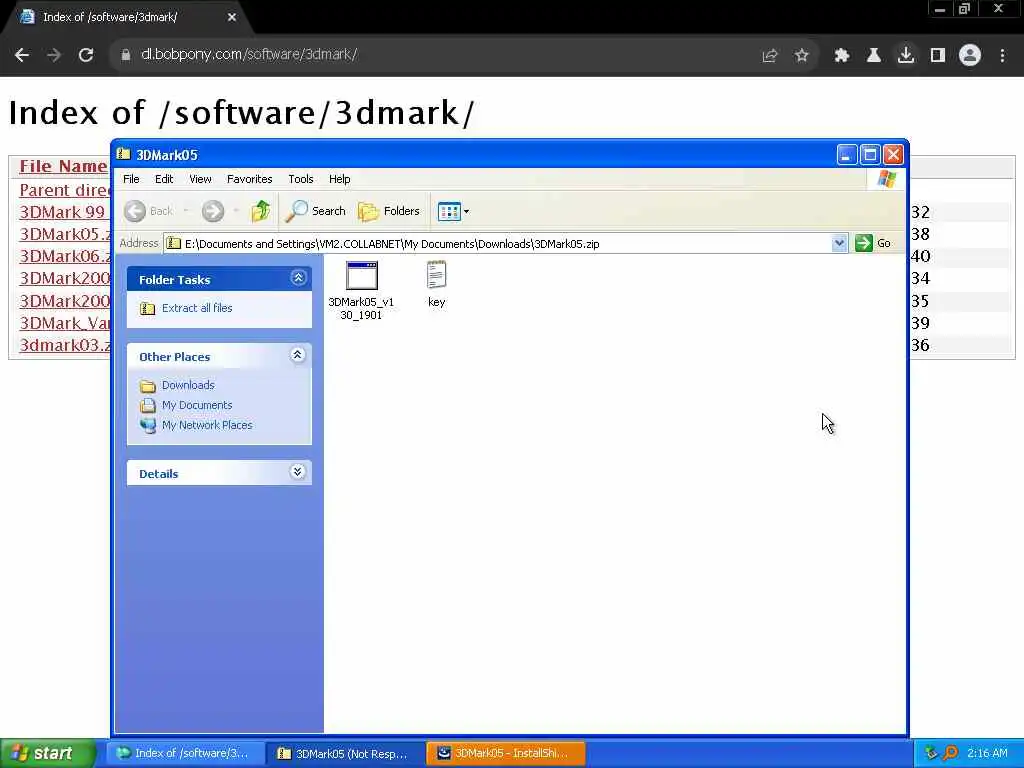The width and height of the screenshot is (1024, 768).
Task: Maximize the 3DMark05 explorer window
Action: pos(870,155)
